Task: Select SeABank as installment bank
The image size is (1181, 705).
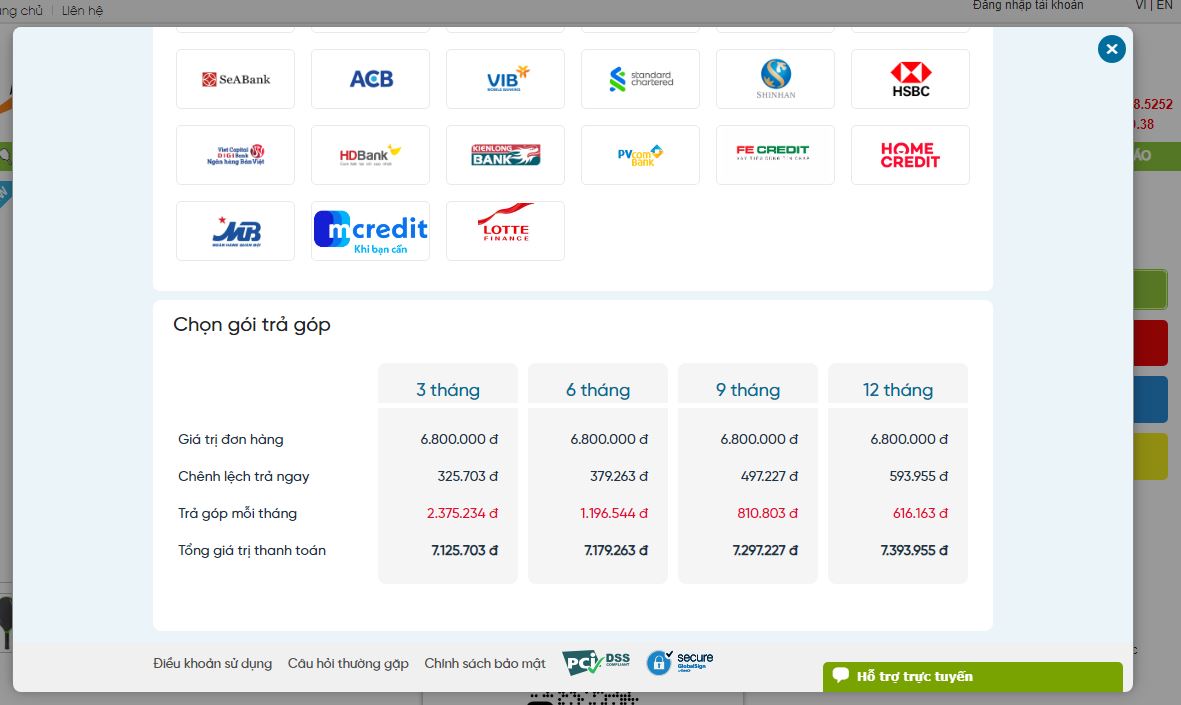Action: [235, 79]
